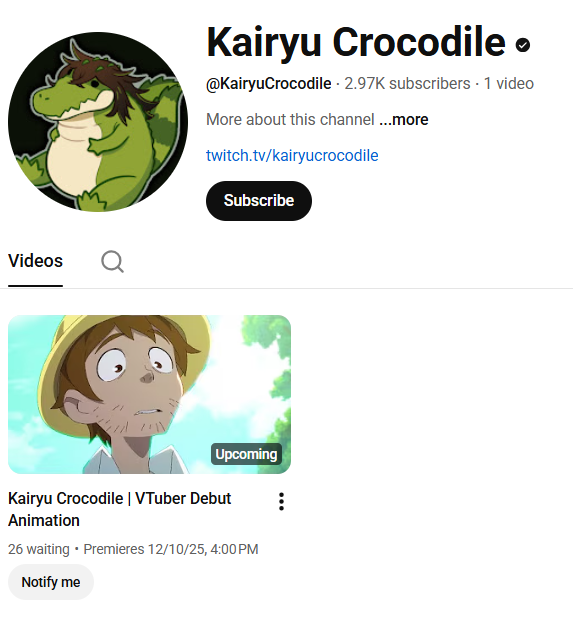Click the straw hat character video thumbnail
This screenshot has width=573, height=638.
pyautogui.click(x=149, y=394)
